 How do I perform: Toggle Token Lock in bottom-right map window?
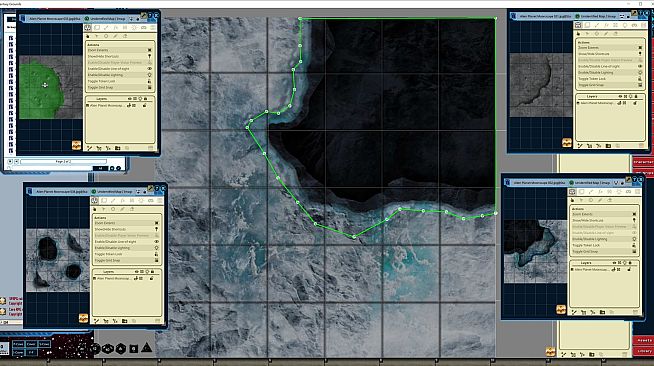(604, 246)
